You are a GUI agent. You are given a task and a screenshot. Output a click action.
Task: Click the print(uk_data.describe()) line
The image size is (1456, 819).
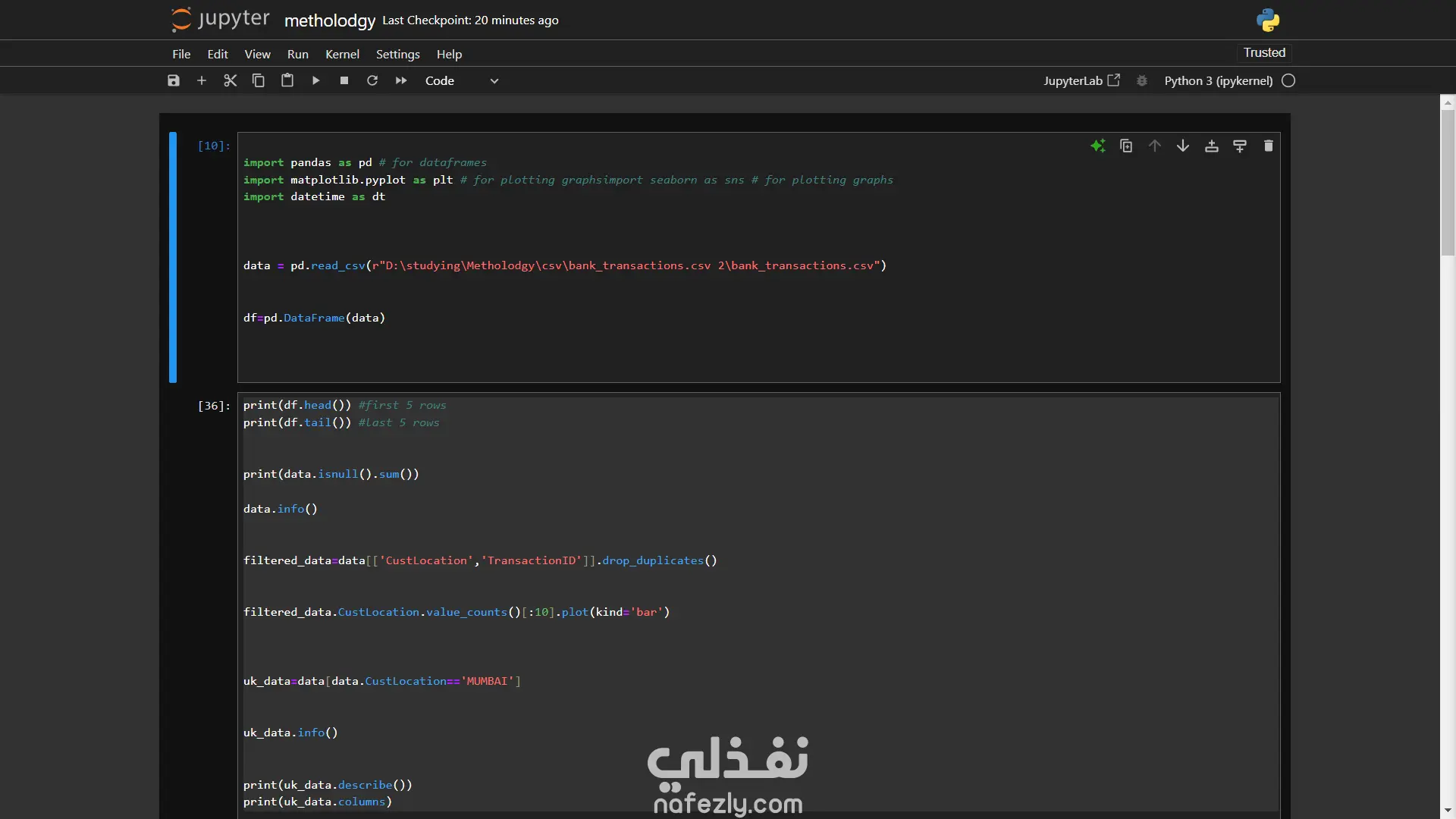click(328, 785)
